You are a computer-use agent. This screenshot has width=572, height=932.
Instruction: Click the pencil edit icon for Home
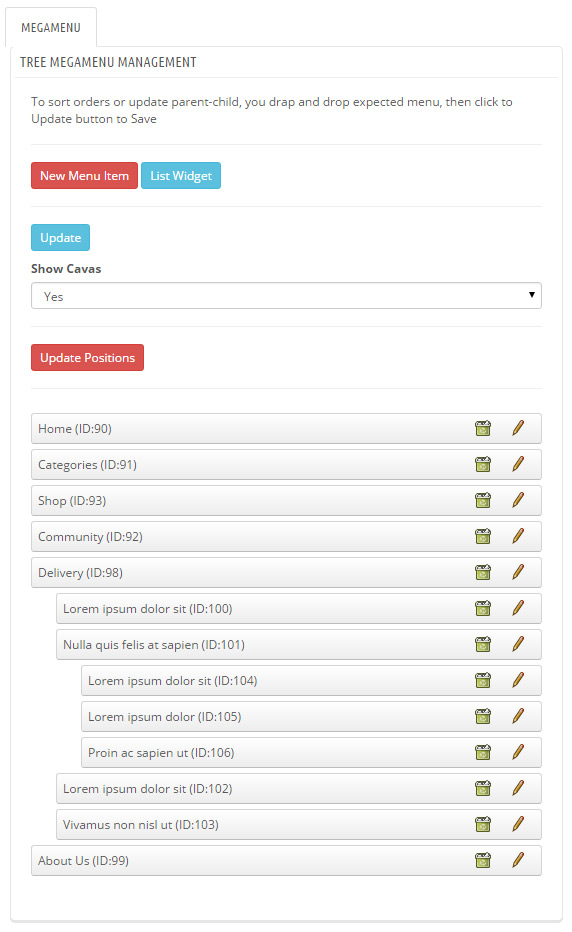pyautogui.click(x=518, y=428)
